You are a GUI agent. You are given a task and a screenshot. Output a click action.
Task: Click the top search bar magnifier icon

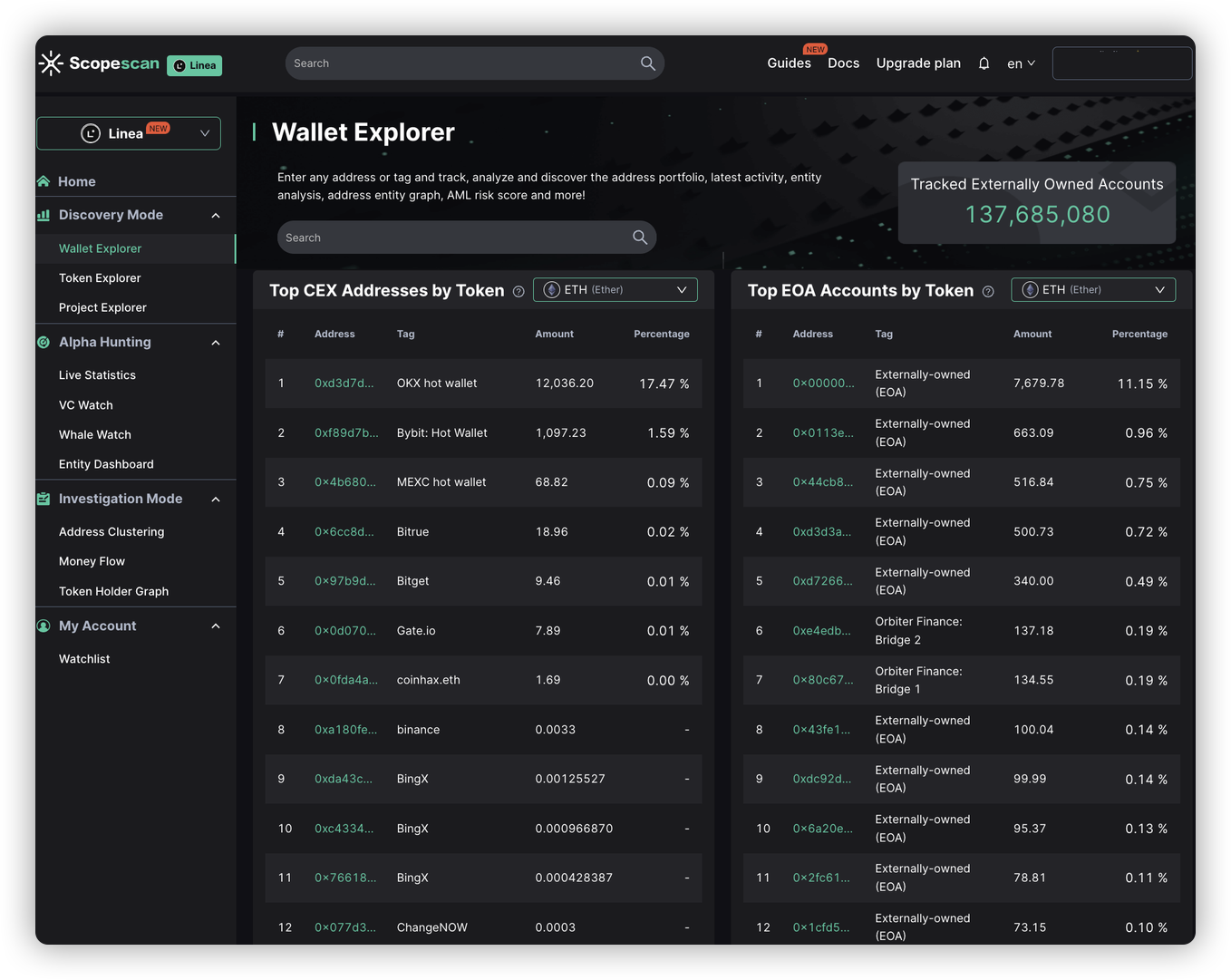(x=647, y=63)
